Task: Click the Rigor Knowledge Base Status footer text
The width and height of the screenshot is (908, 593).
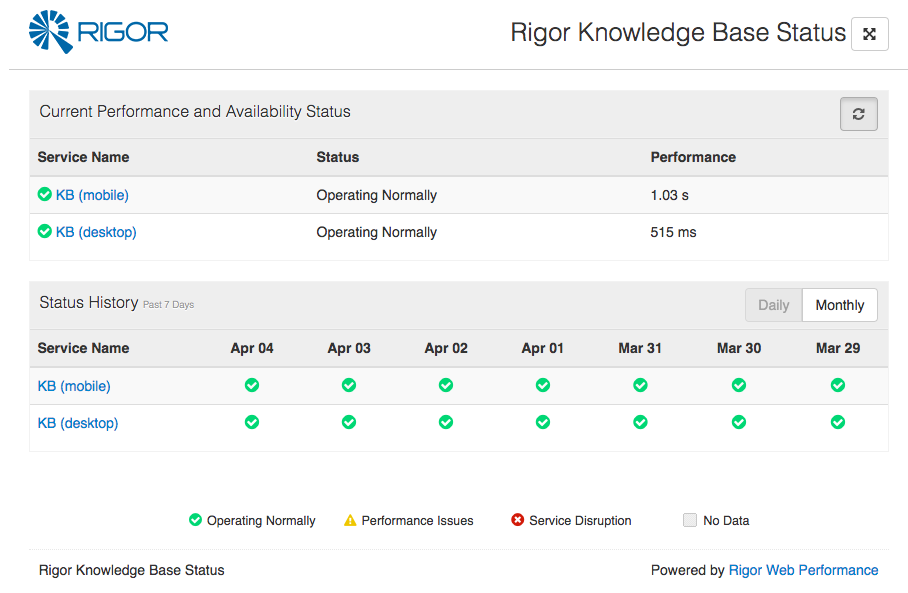Action: tap(131, 570)
